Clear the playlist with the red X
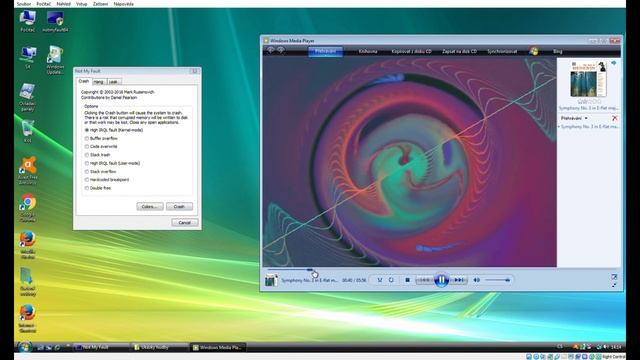Image resolution: width=640 pixels, height=360 pixels. tap(615, 118)
